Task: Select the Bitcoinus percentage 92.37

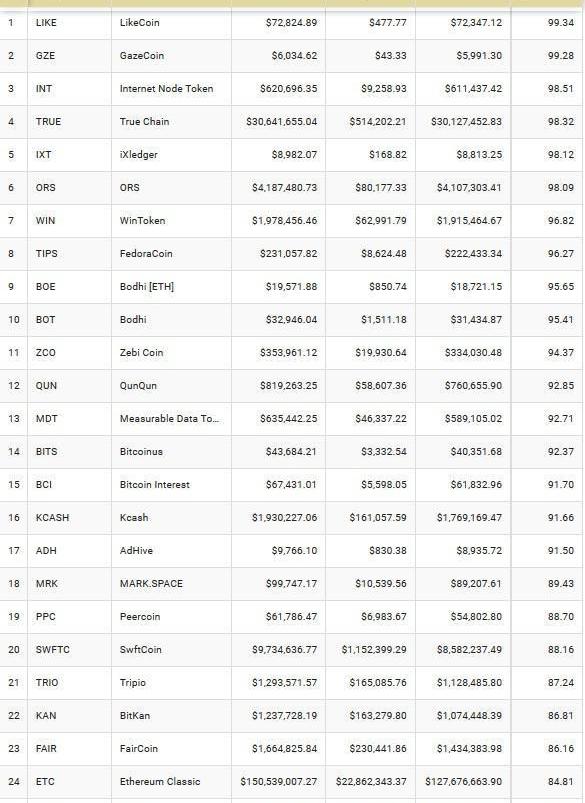Action: (560, 452)
